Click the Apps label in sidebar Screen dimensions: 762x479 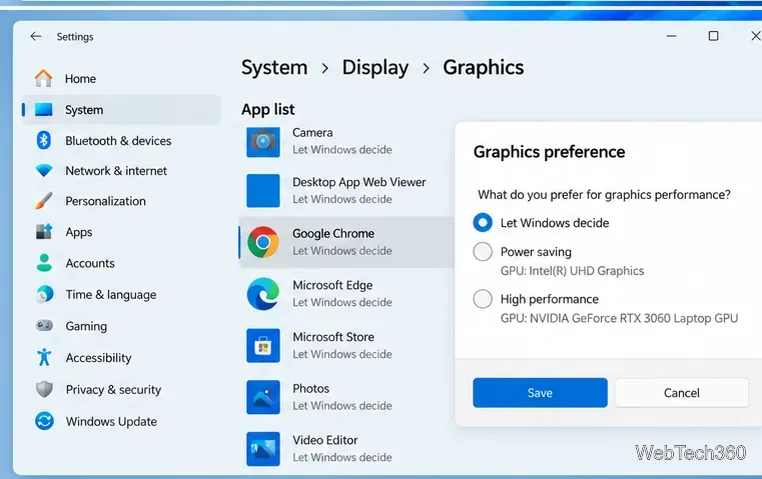[x=79, y=233]
